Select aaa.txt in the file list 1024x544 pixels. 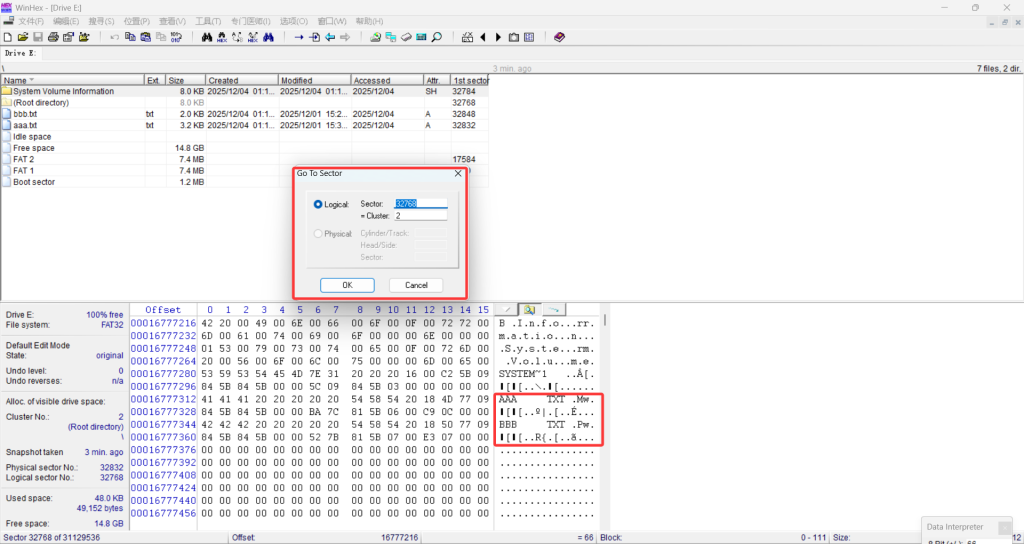pyautogui.click(x=26, y=125)
